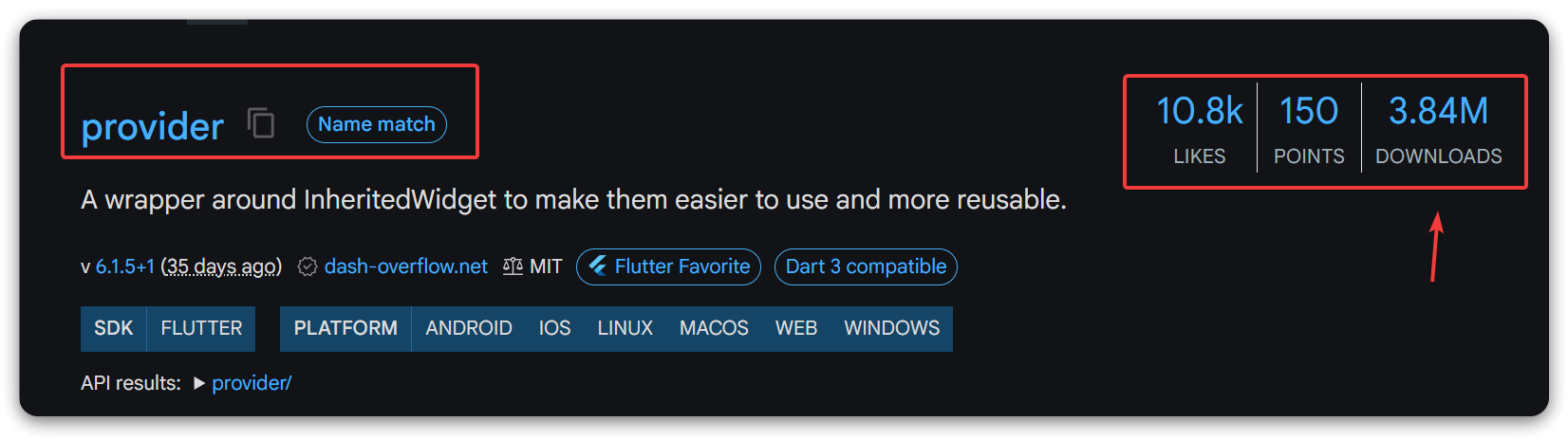Open version 6.1.5+1 link
This screenshot has width=1568, height=440.
[x=124, y=266]
